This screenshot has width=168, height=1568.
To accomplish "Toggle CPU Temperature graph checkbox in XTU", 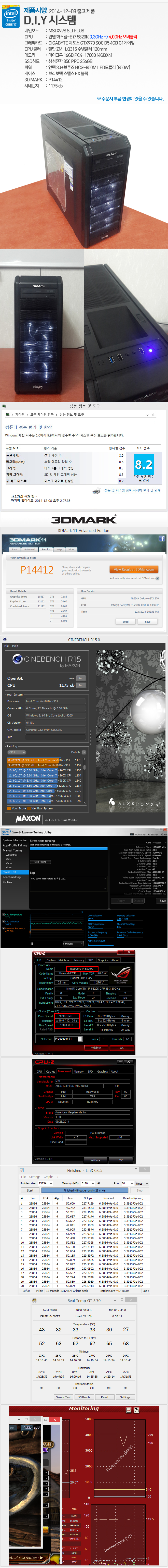I will pyautogui.click(x=4, y=914).
